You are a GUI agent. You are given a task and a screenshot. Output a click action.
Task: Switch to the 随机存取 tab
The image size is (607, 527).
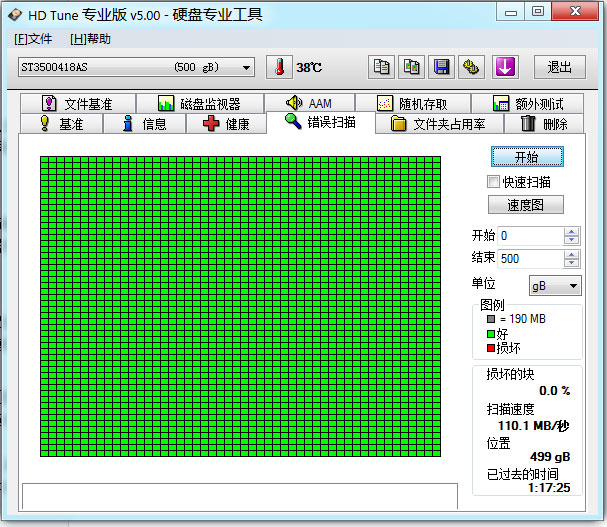coord(413,103)
